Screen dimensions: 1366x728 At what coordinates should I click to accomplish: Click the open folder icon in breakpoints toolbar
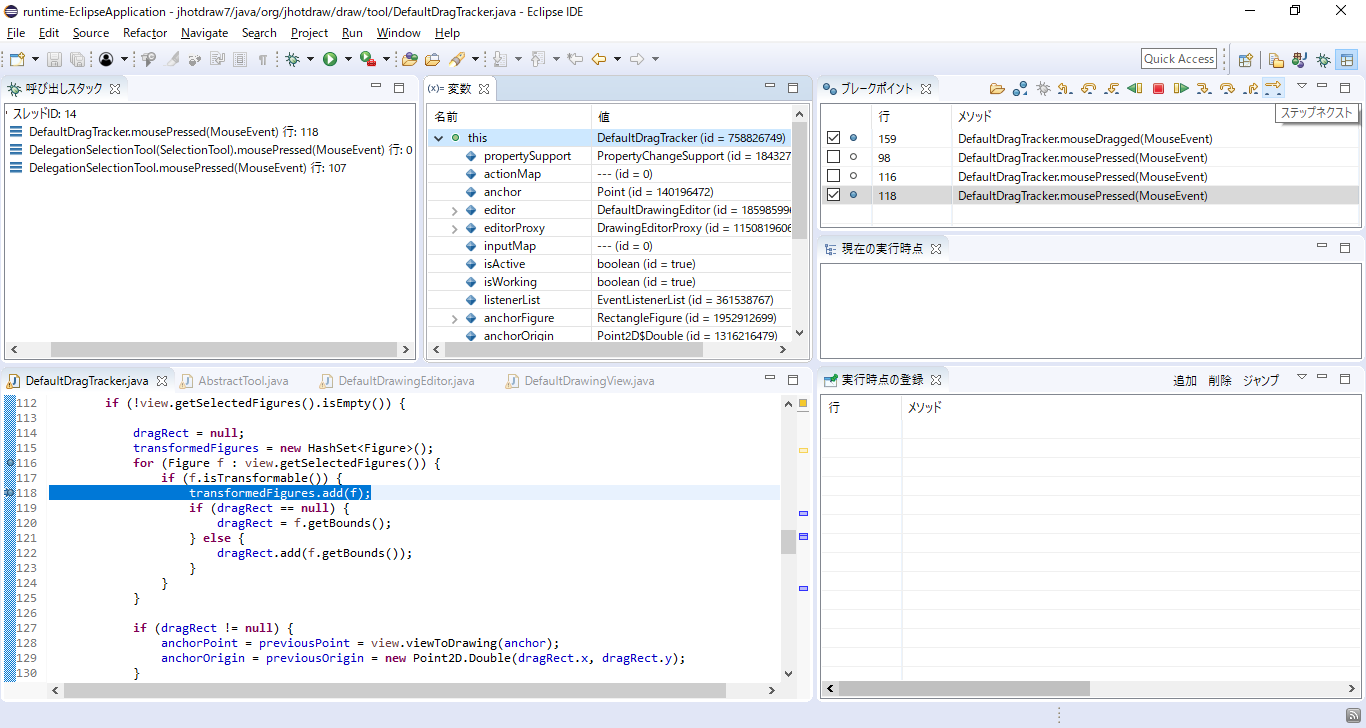[997, 89]
